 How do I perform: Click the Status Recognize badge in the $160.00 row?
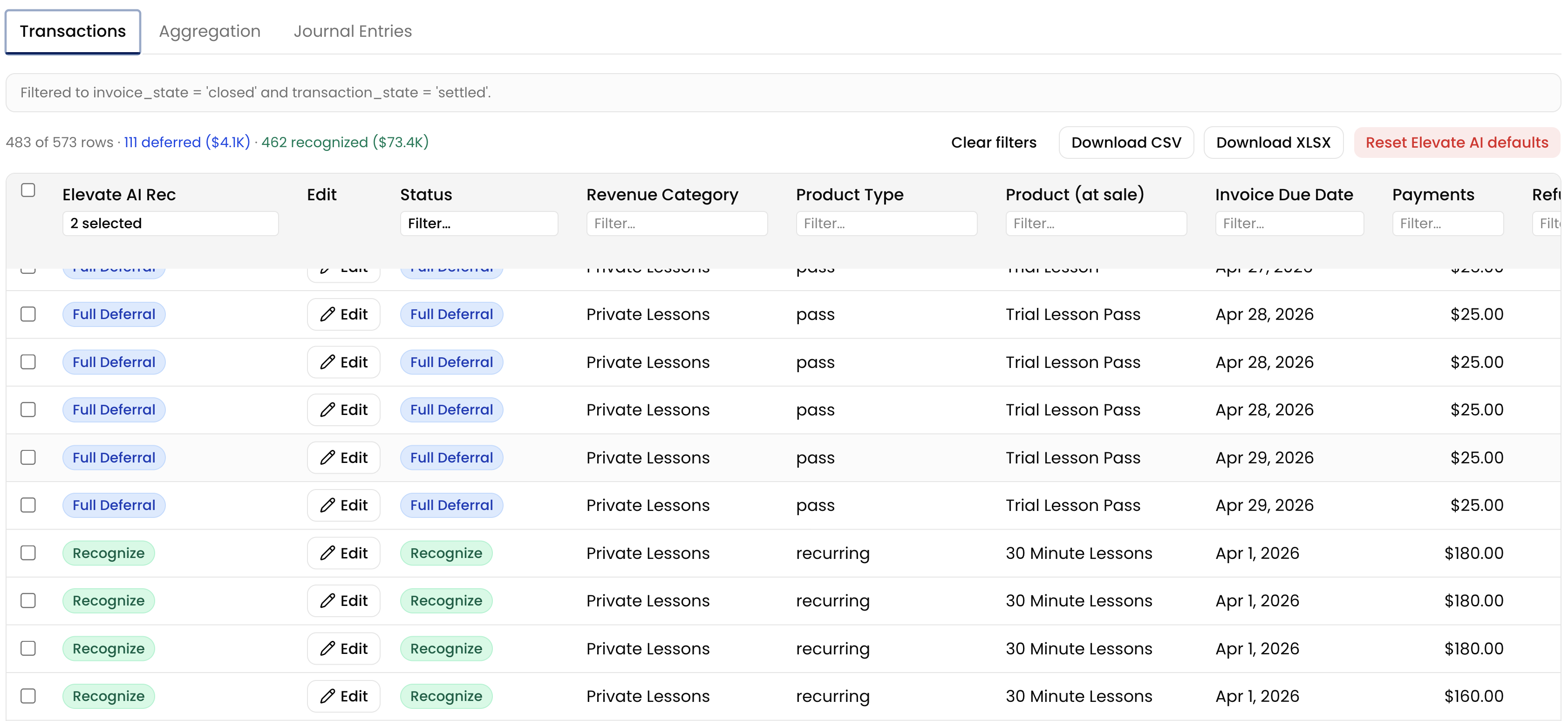click(x=446, y=696)
